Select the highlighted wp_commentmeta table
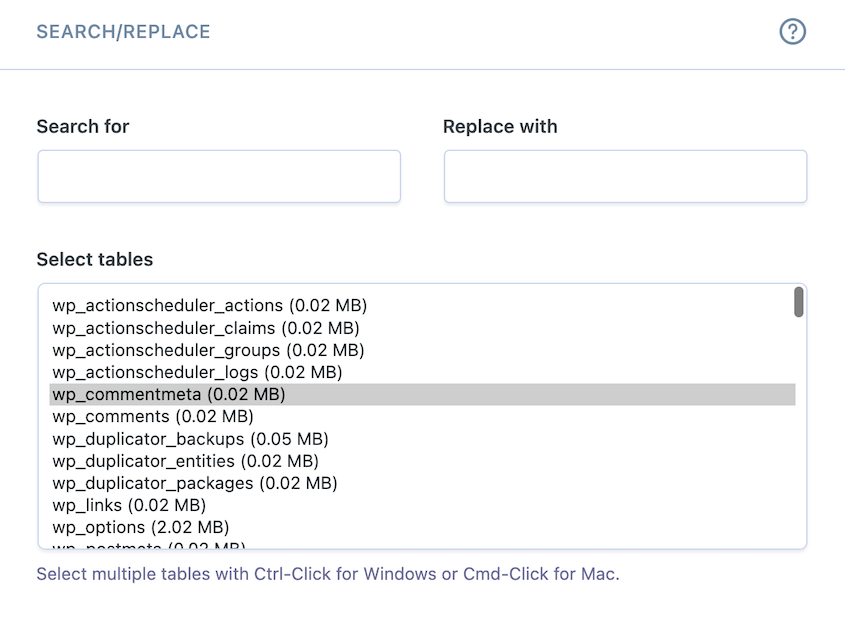The width and height of the screenshot is (845, 624). point(422,394)
